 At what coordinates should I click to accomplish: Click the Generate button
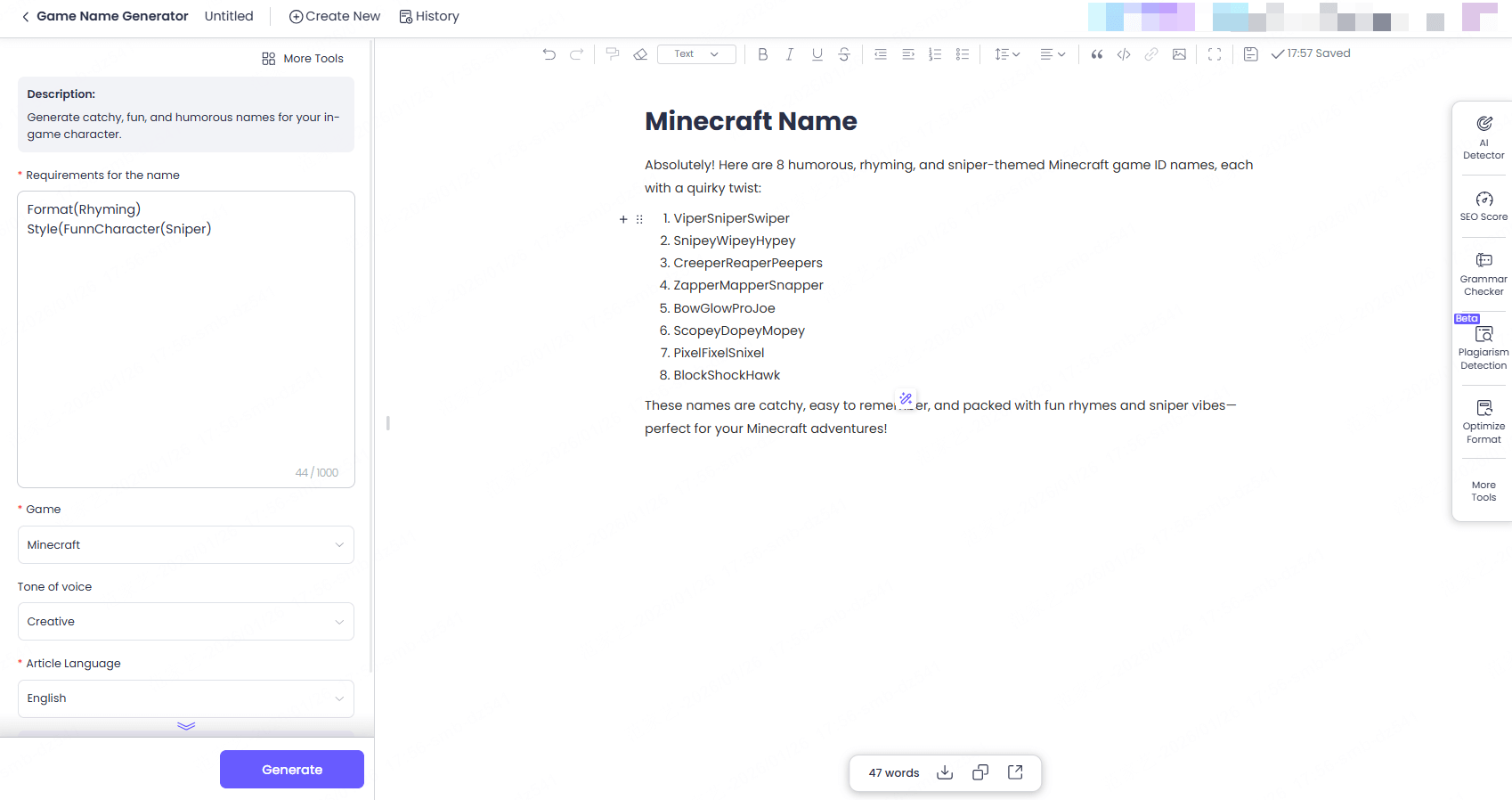pyautogui.click(x=292, y=770)
